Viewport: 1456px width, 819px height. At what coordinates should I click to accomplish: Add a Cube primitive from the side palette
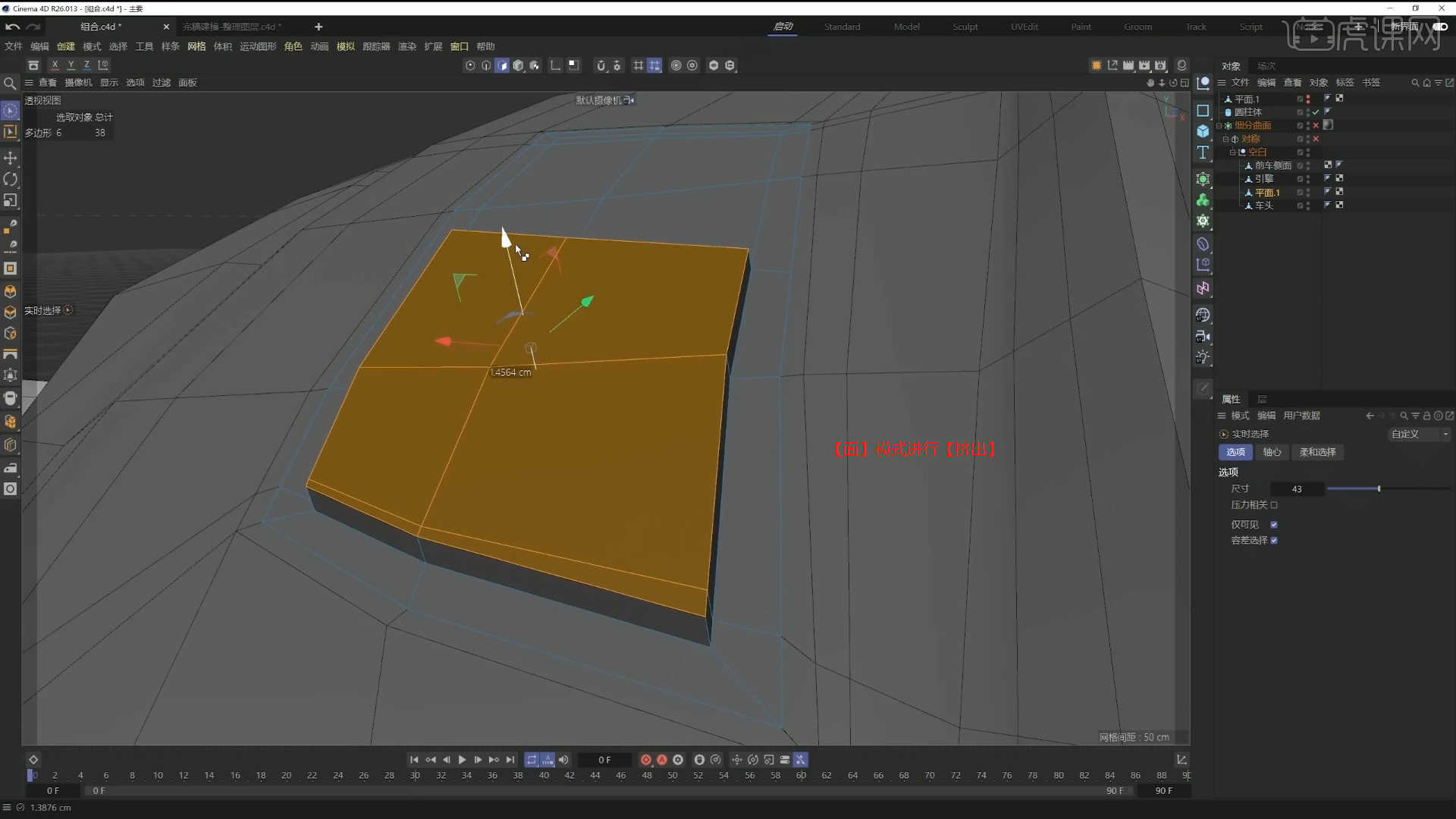tap(1203, 131)
